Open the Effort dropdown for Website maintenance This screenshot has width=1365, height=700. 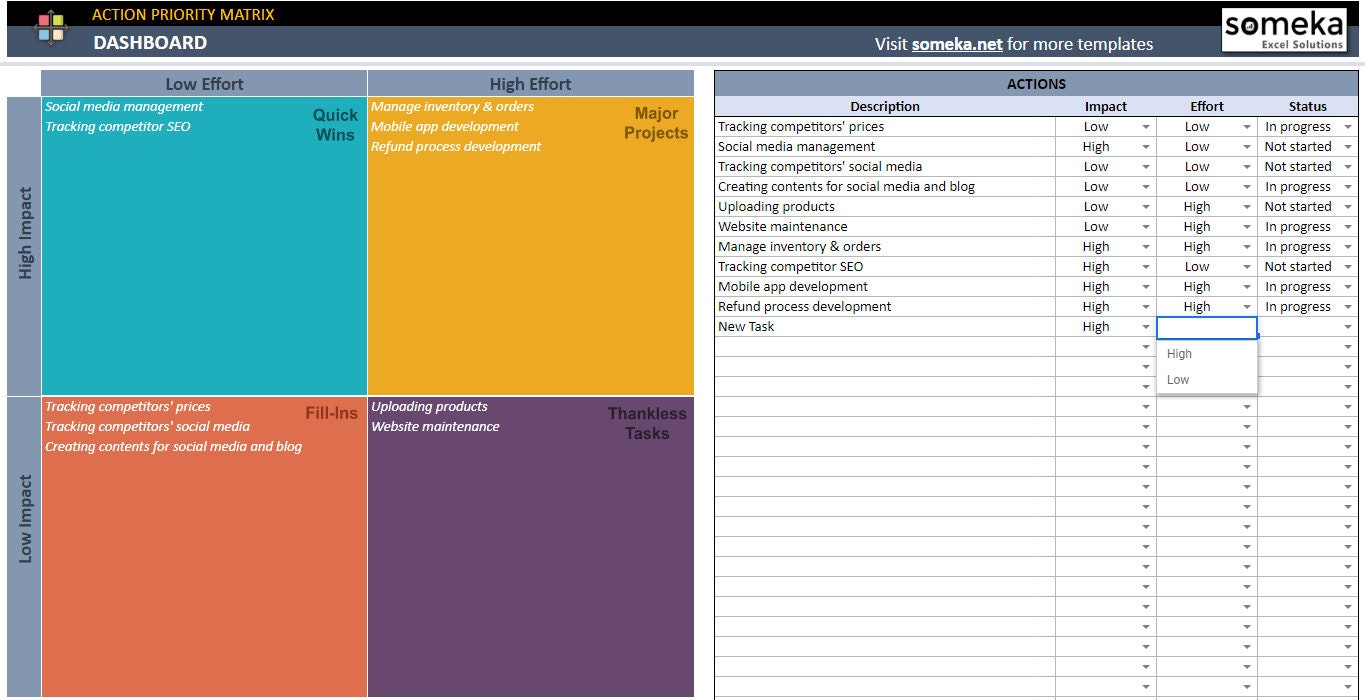1246,226
